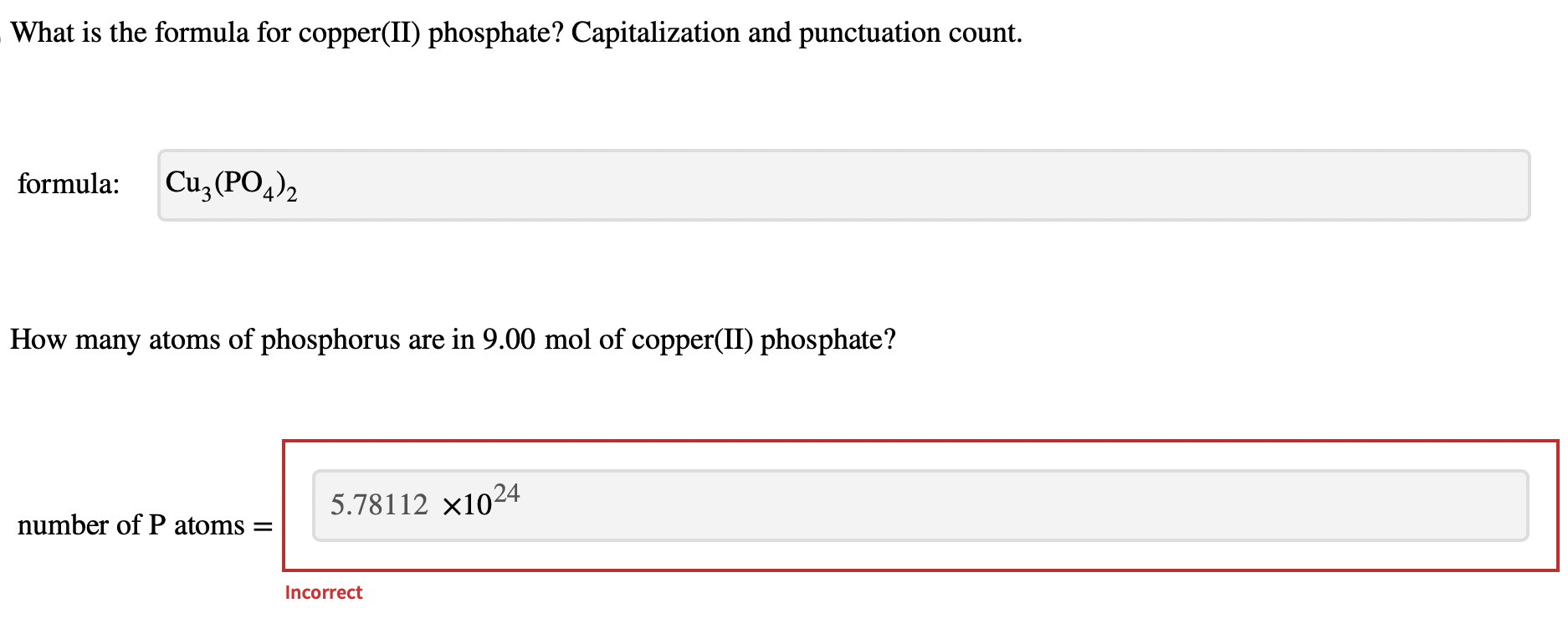Viewport: 1568px width, 639px height.
Task: Click the formula label text
Action: [69, 185]
